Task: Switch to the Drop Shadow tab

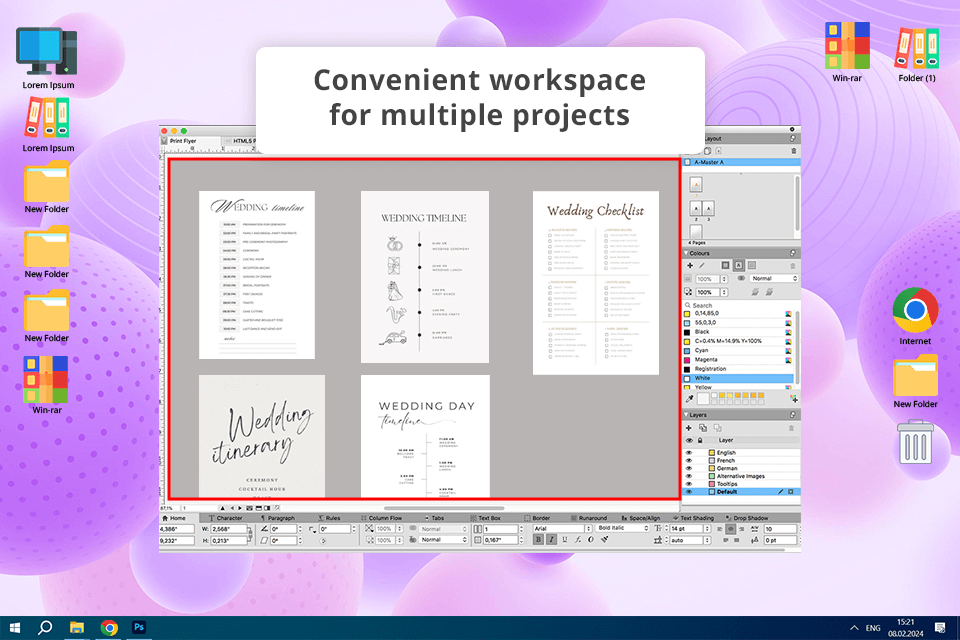Action: click(746, 518)
